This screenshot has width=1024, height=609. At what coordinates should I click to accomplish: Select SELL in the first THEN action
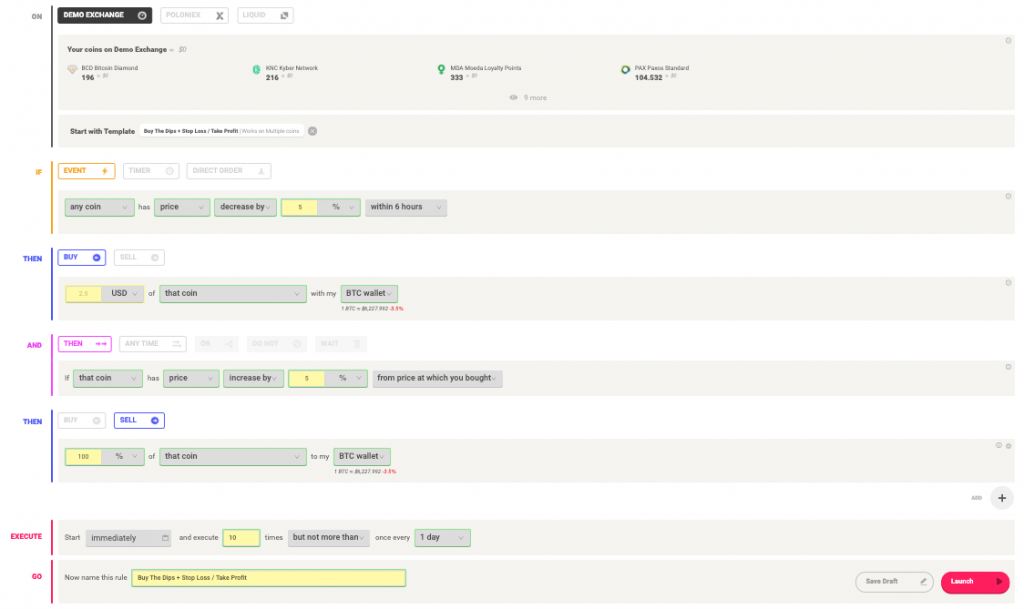click(139, 257)
